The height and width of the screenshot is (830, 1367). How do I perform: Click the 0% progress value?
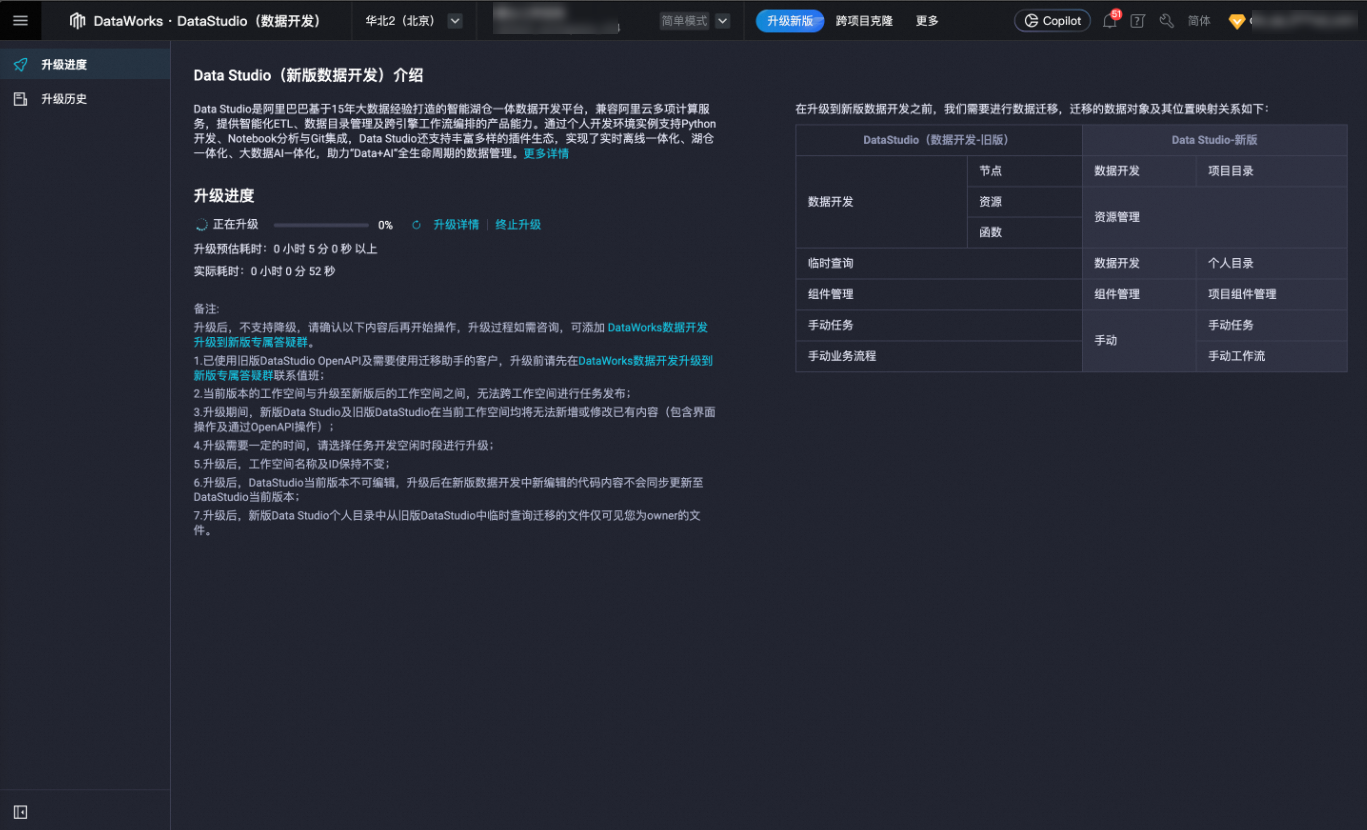point(385,225)
